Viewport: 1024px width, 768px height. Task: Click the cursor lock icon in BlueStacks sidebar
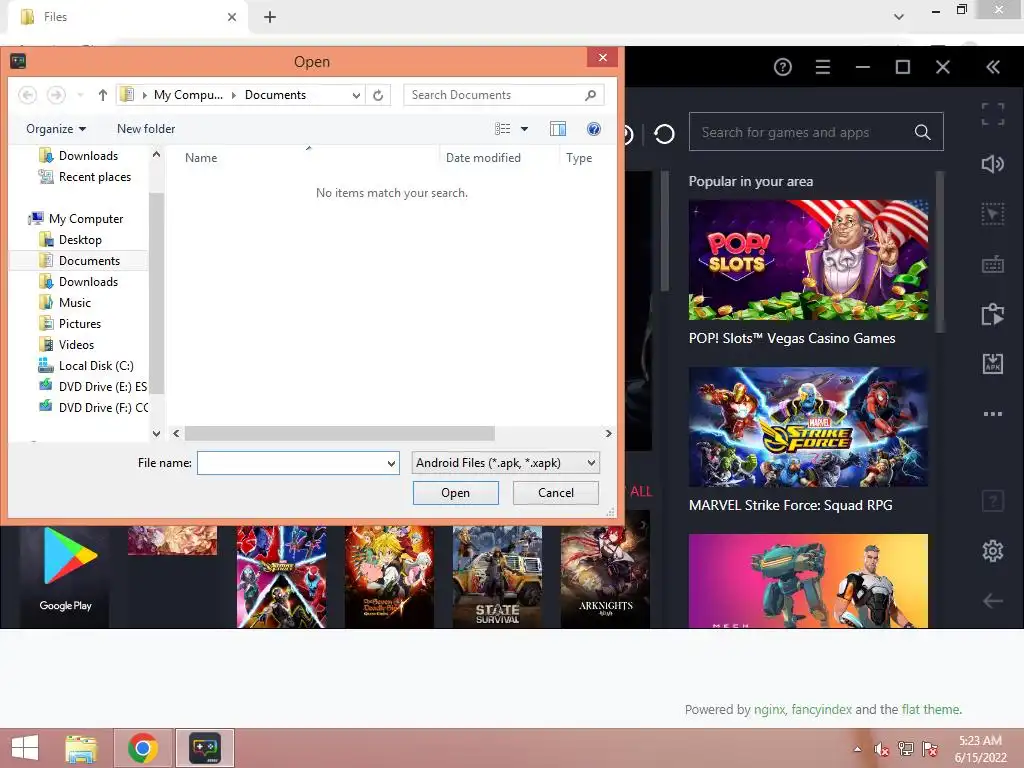(x=993, y=214)
